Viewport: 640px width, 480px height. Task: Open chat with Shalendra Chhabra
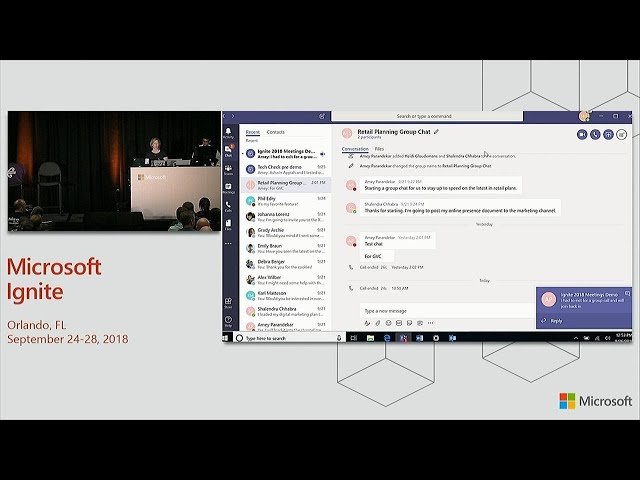pos(286,311)
